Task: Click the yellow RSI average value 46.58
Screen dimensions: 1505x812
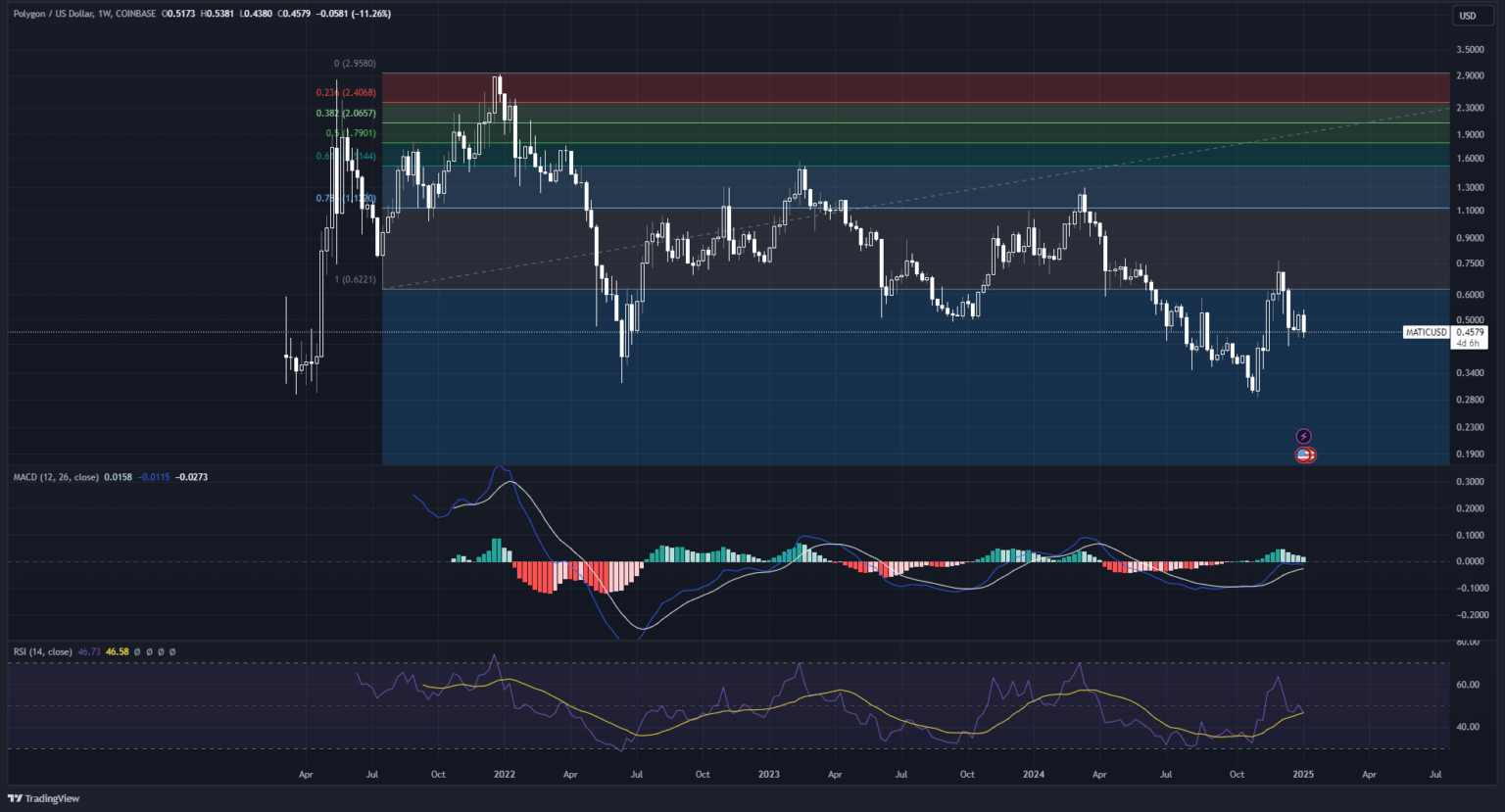Action: (118, 651)
